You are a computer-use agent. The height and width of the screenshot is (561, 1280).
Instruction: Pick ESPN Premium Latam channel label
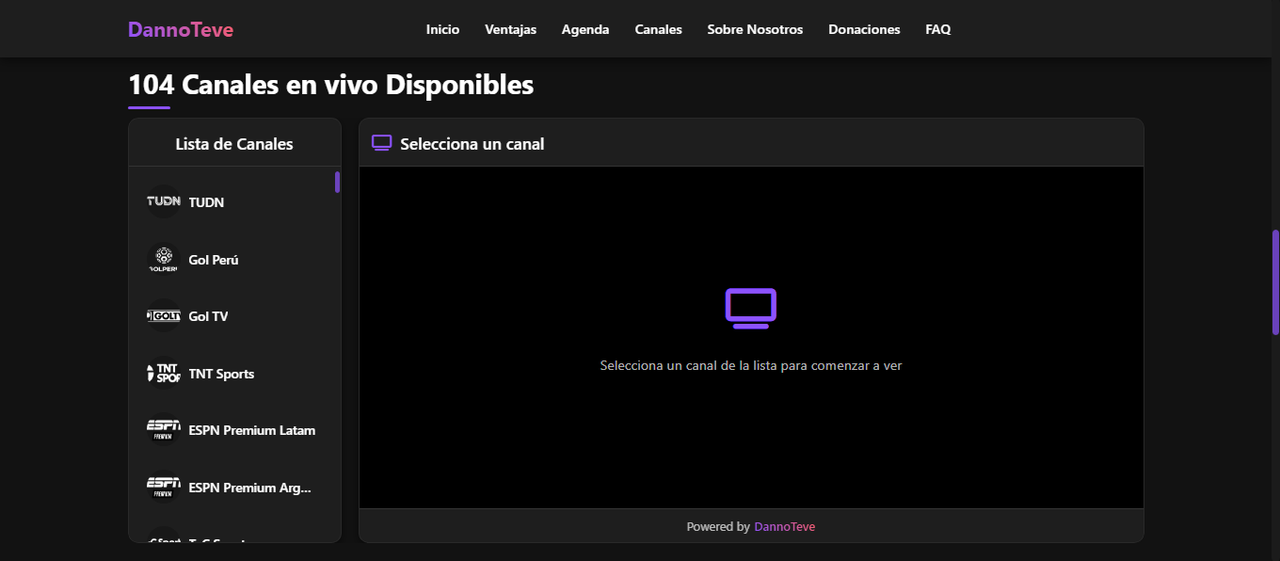(x=252, y=430)
